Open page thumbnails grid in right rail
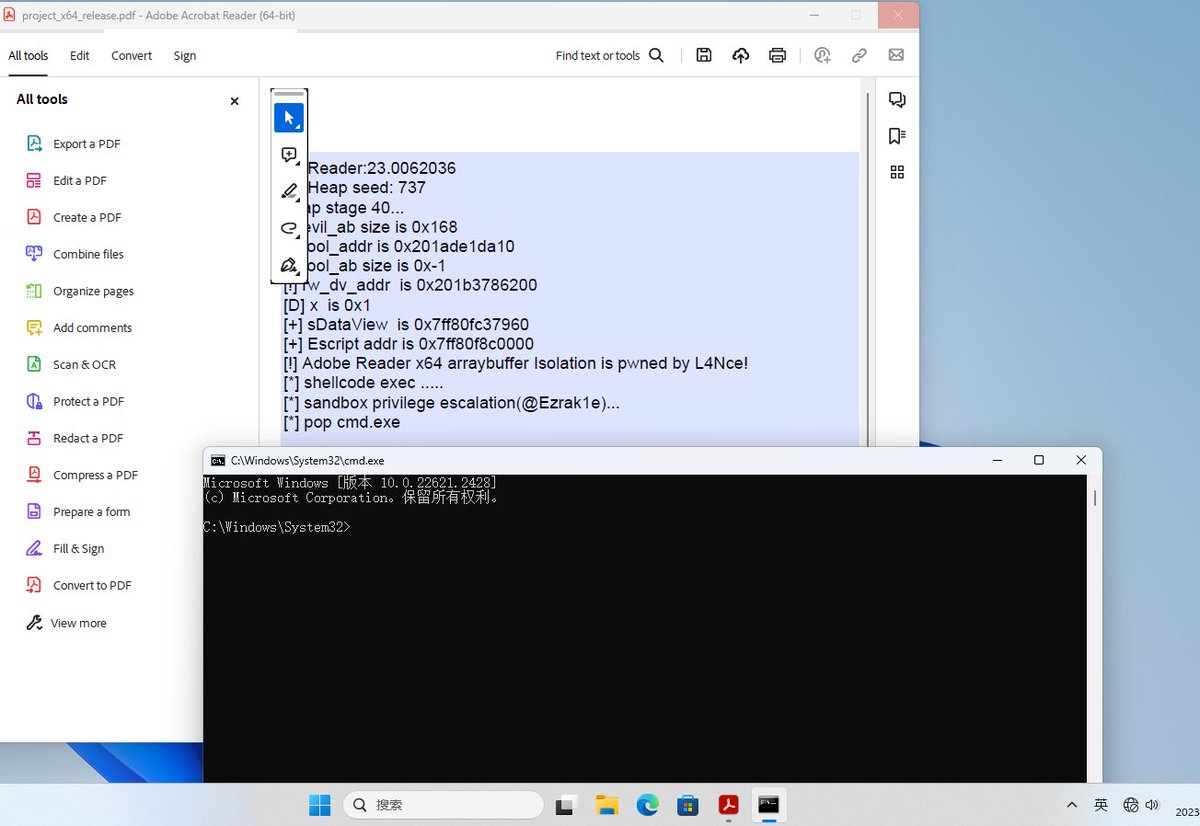 [897, 172]
